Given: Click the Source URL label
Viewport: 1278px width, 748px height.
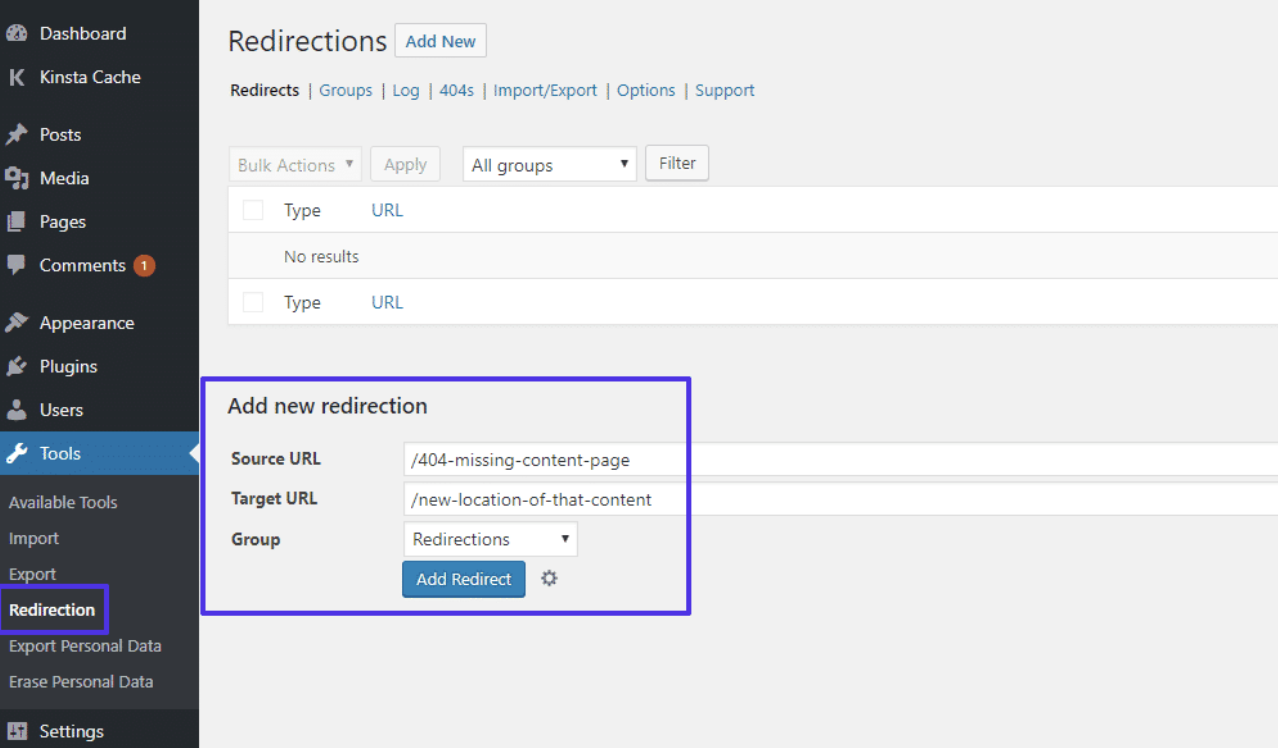Looking at the screenshot, I should [x=276, y=459].
